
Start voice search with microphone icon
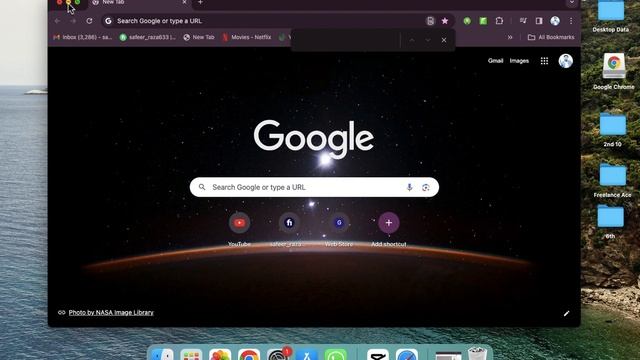pyautogui.click(x=409, y=187)
